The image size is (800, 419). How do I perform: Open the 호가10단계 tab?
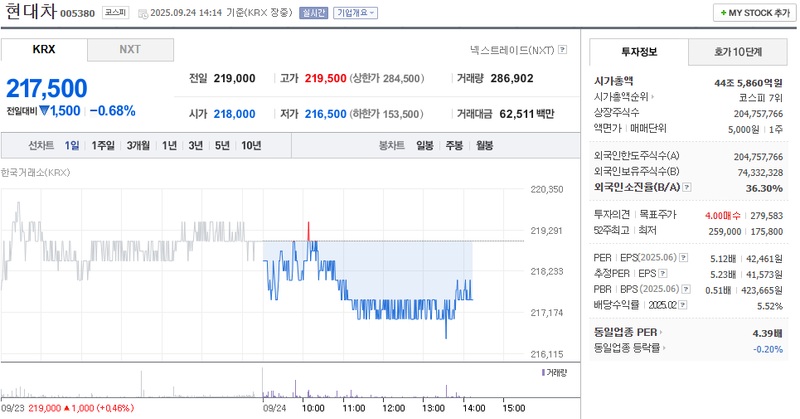coord(738,52)
